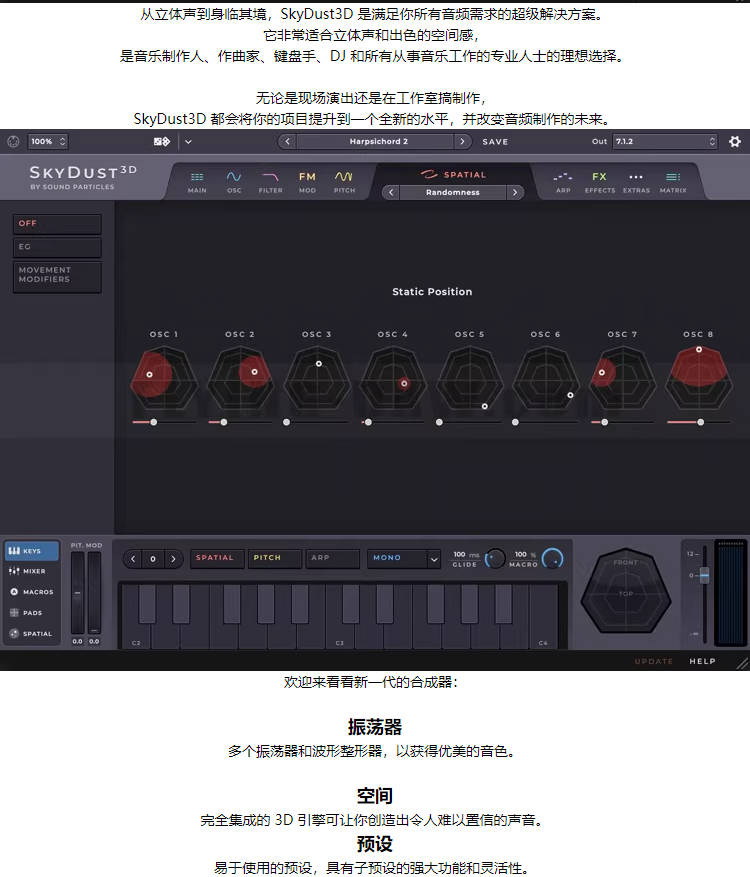The width and height of the screenshot is (750, 877).
Task: Open the FX EFFECTS section
Action: (x=600, y=182)
